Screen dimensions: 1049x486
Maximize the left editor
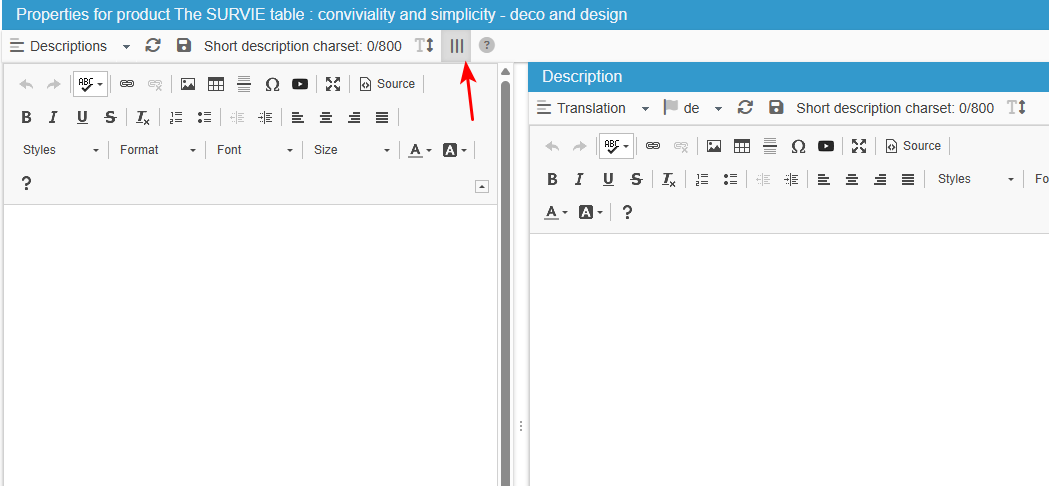coord(332,84)
